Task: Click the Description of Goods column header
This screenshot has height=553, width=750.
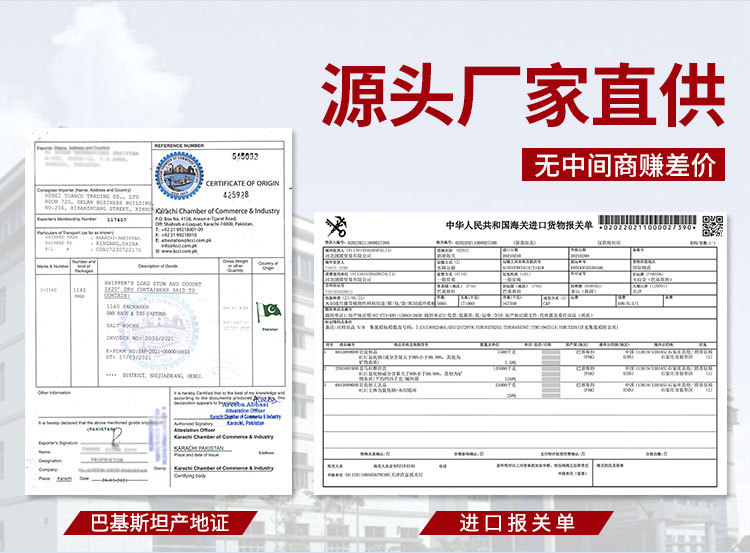Action: tap(158, 266)
